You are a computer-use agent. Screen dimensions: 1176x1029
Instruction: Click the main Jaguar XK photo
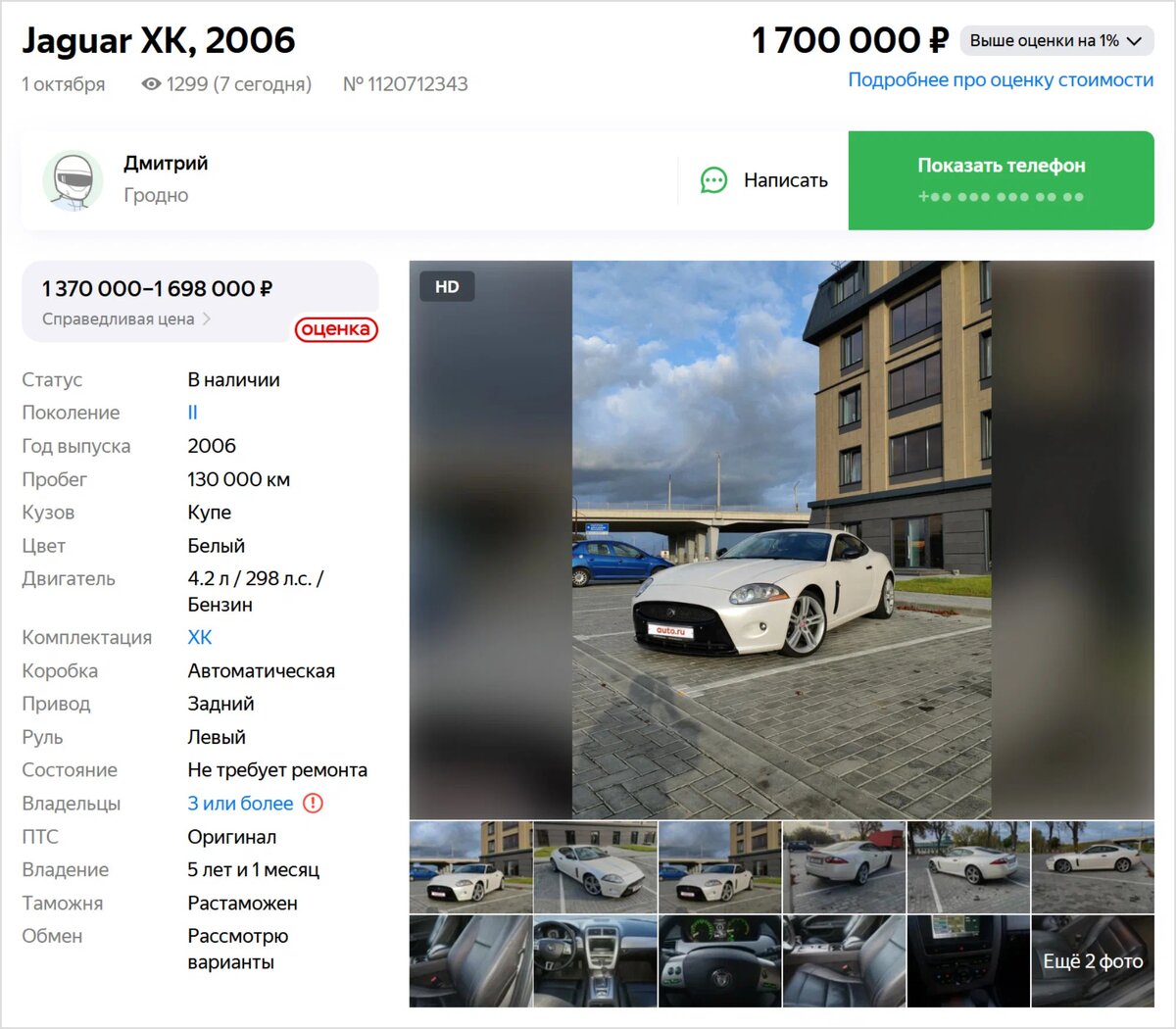tap(781, 539)
